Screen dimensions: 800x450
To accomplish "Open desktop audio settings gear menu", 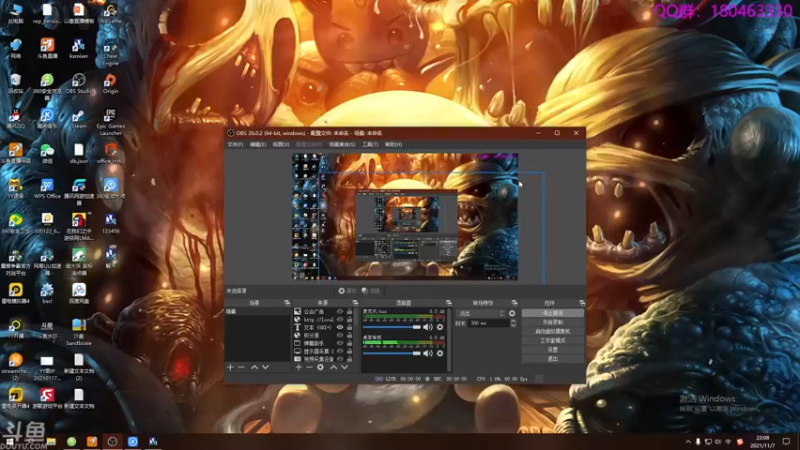I will 440,353.
